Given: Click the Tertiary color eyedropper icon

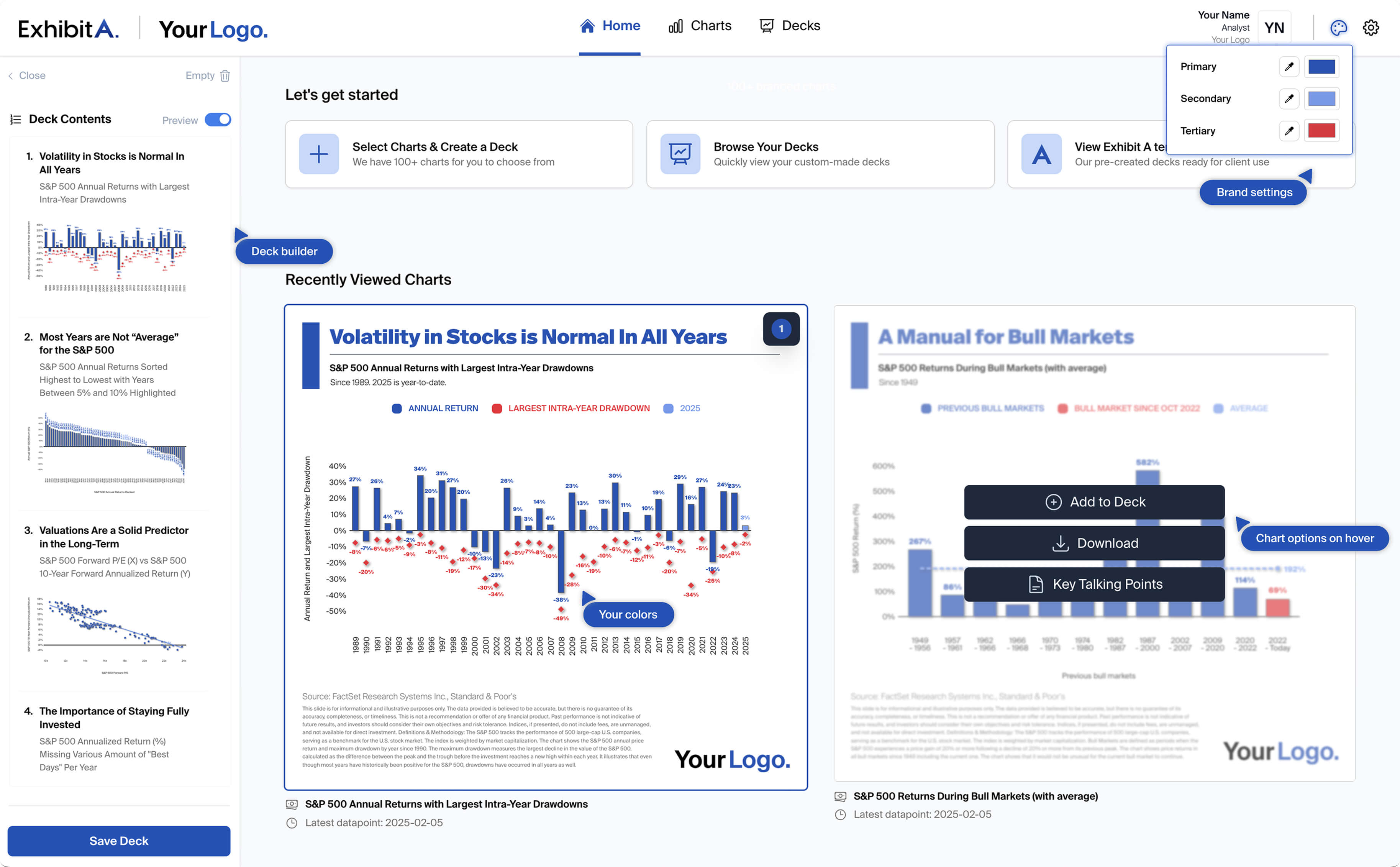Looking at the screenshot, I should point(1289,131).
